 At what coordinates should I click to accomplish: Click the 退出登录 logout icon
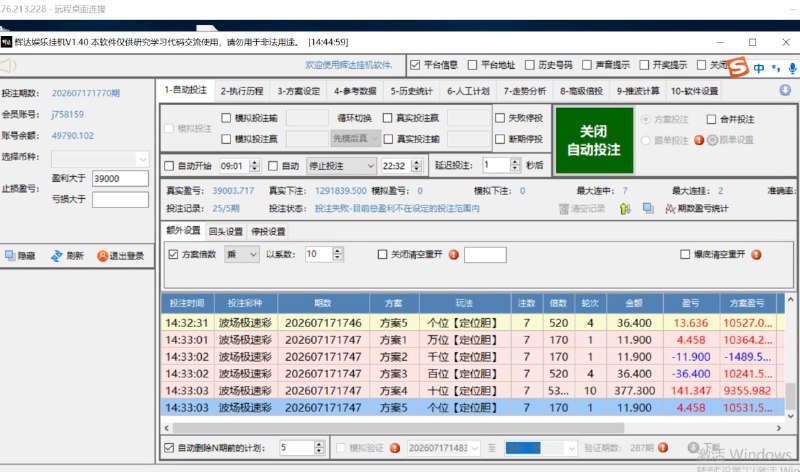(x=103, y=256)
